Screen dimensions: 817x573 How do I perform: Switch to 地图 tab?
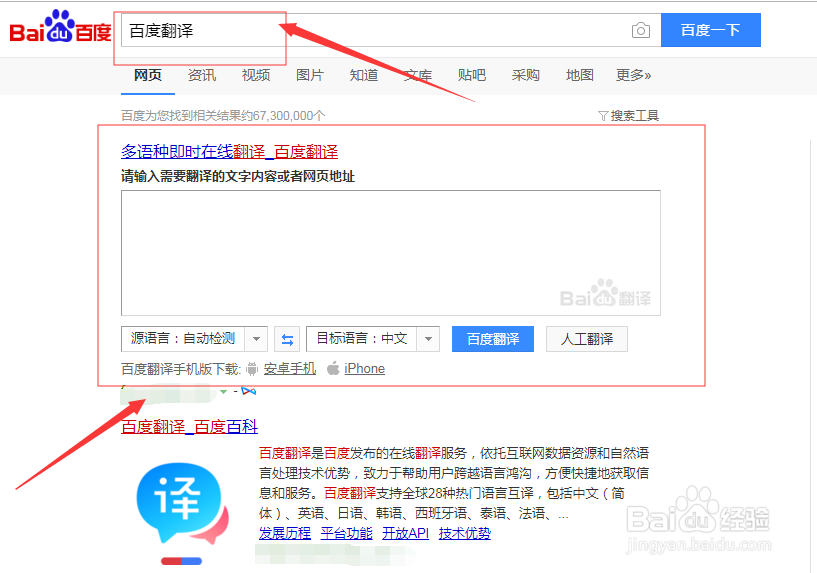click(x=579, y=76)
